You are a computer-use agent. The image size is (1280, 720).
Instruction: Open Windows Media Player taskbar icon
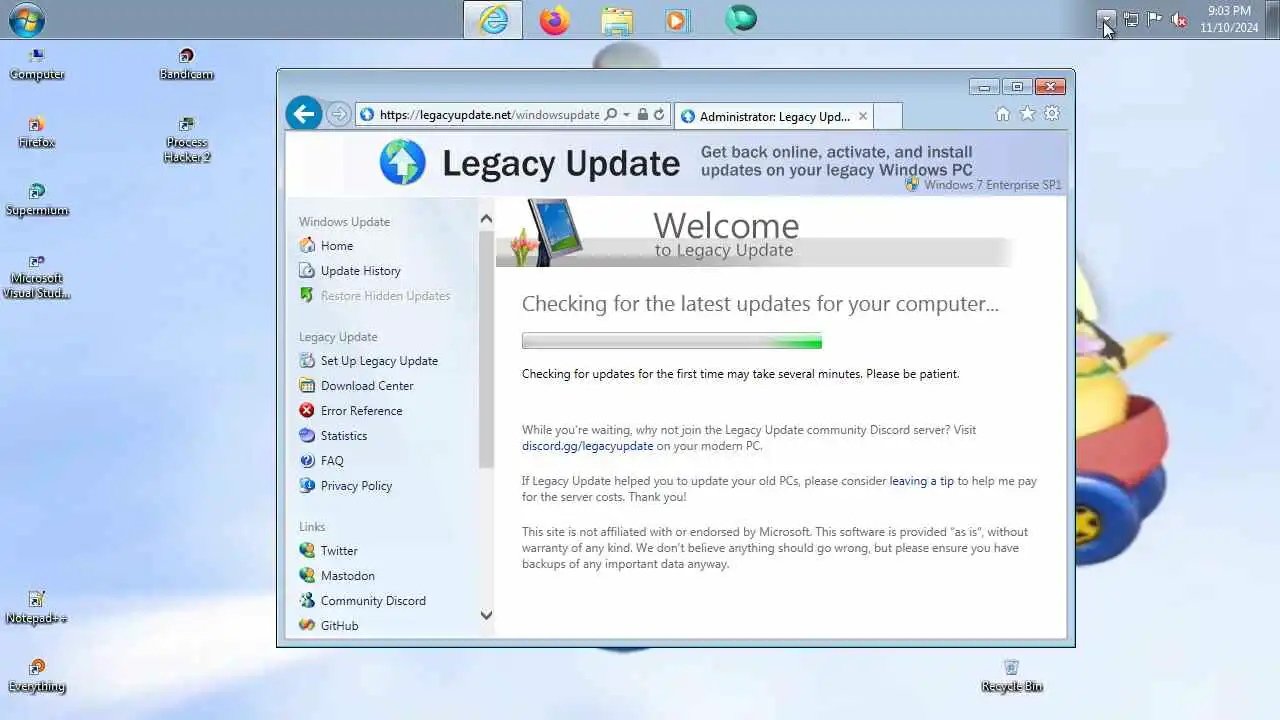pos(678,20)
